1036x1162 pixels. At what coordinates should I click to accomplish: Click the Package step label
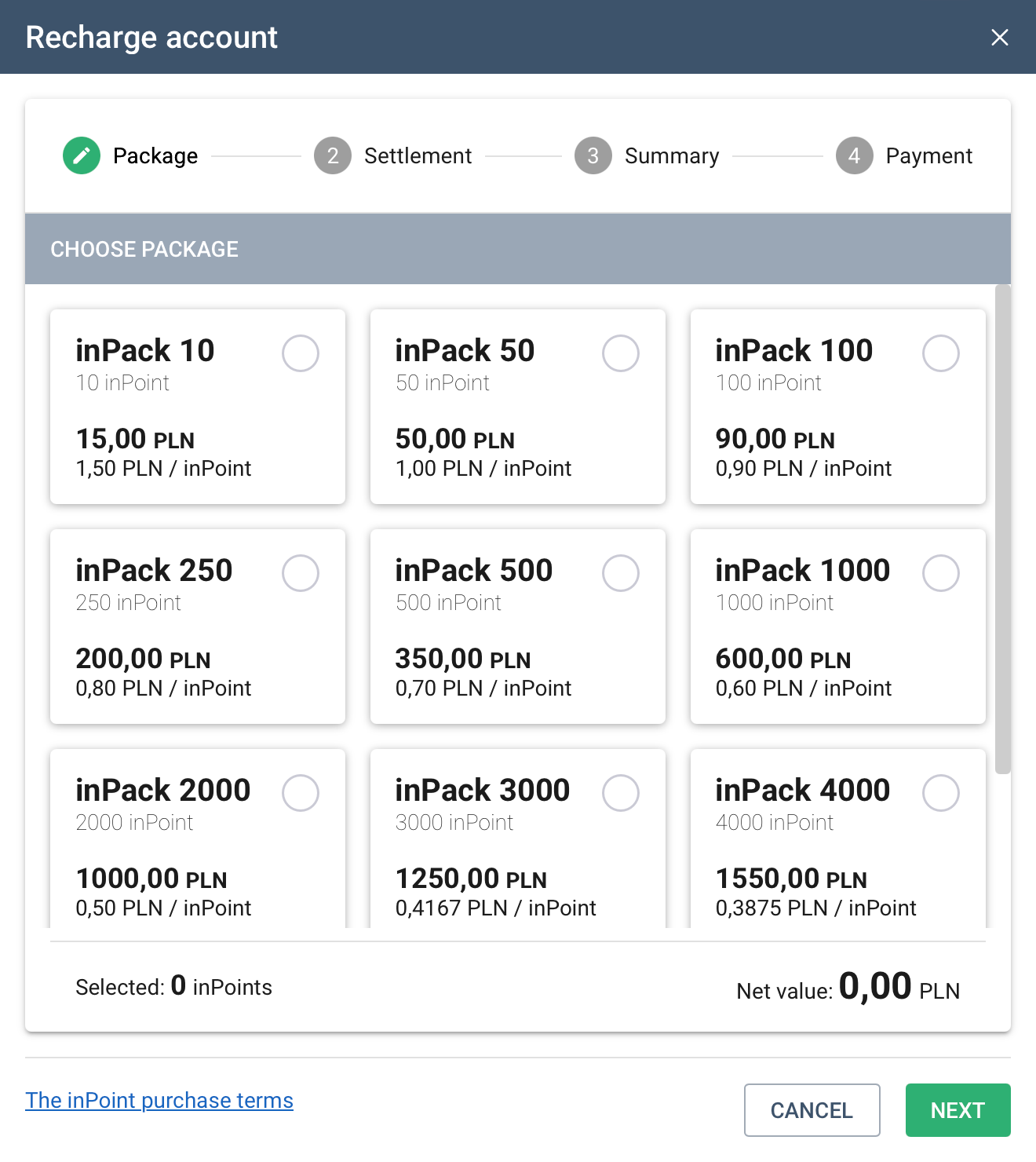pyautogui.click(x=155, y=155)
